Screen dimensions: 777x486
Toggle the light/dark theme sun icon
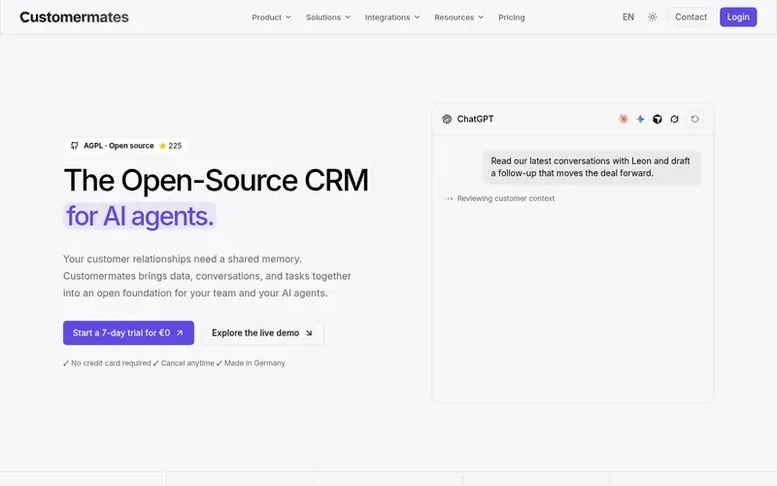pyautogui.click(x=653, y=17)
